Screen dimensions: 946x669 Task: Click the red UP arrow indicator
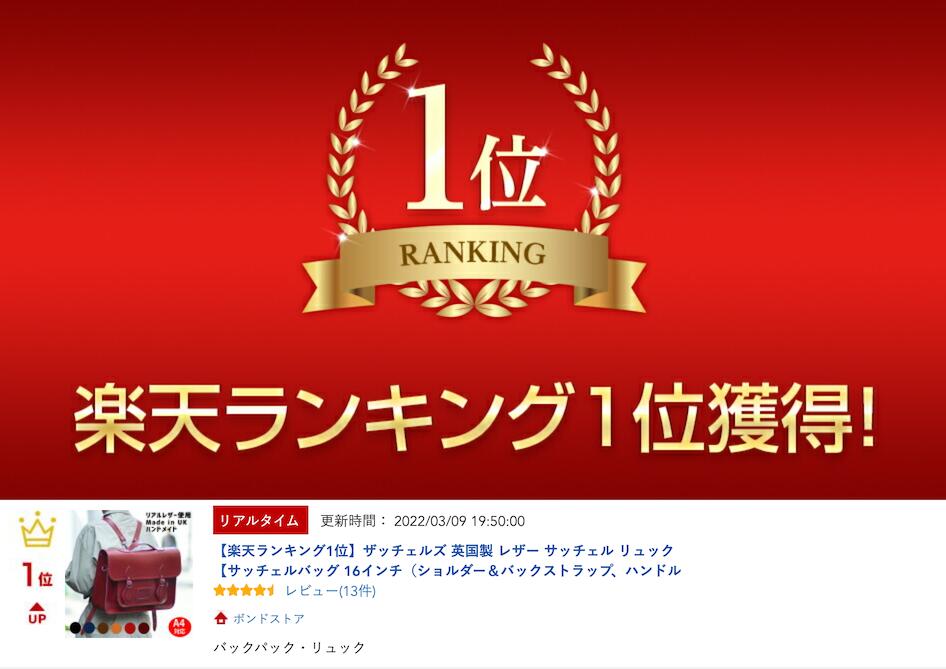click(37, 613)
